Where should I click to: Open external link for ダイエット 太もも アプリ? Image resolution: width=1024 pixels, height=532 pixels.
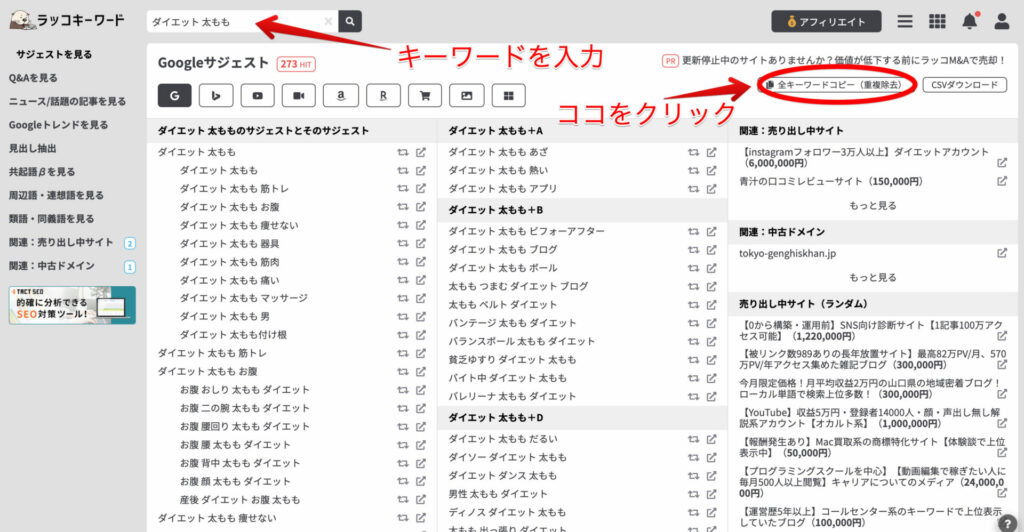coord(711,189)
